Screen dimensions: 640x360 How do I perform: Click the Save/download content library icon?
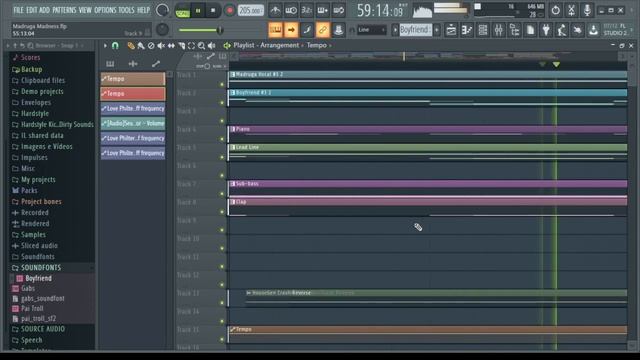pos(593,30)
